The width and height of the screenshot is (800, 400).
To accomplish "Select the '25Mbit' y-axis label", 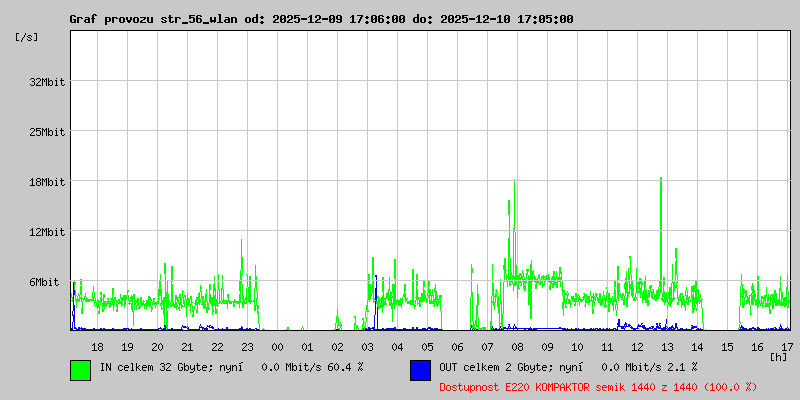I will tap(47, 132).
